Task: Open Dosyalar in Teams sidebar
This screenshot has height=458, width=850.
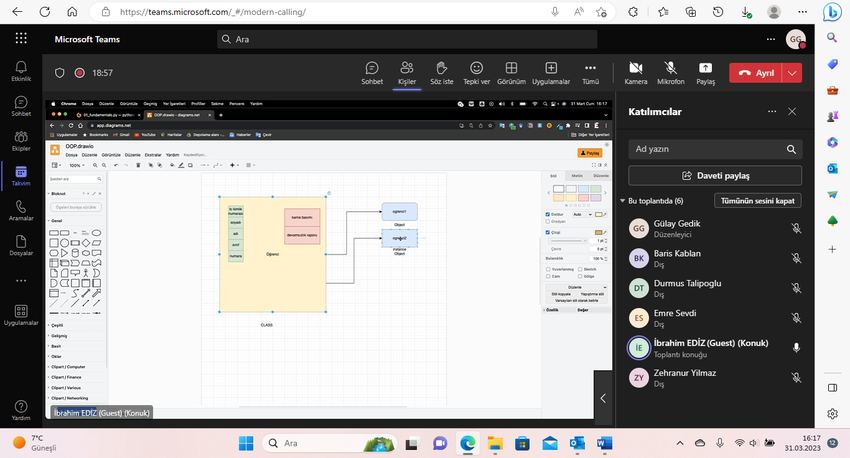Action: 21,246
